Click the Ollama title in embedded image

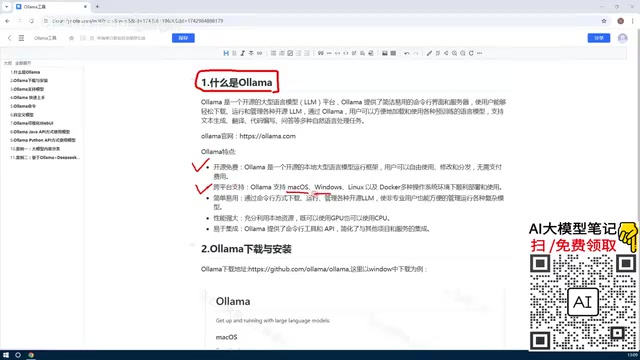[x=233, y=302]
